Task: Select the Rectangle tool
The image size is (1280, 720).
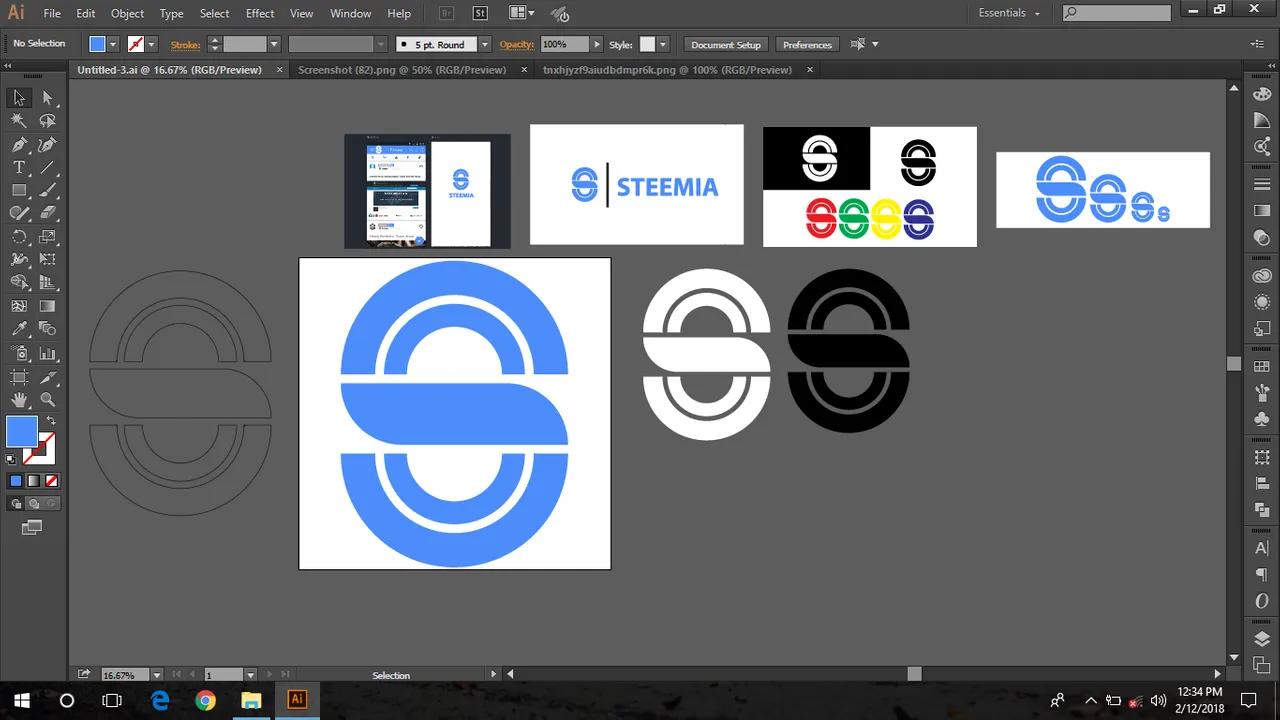Action: pyautogui.click(x=19, y=190)
